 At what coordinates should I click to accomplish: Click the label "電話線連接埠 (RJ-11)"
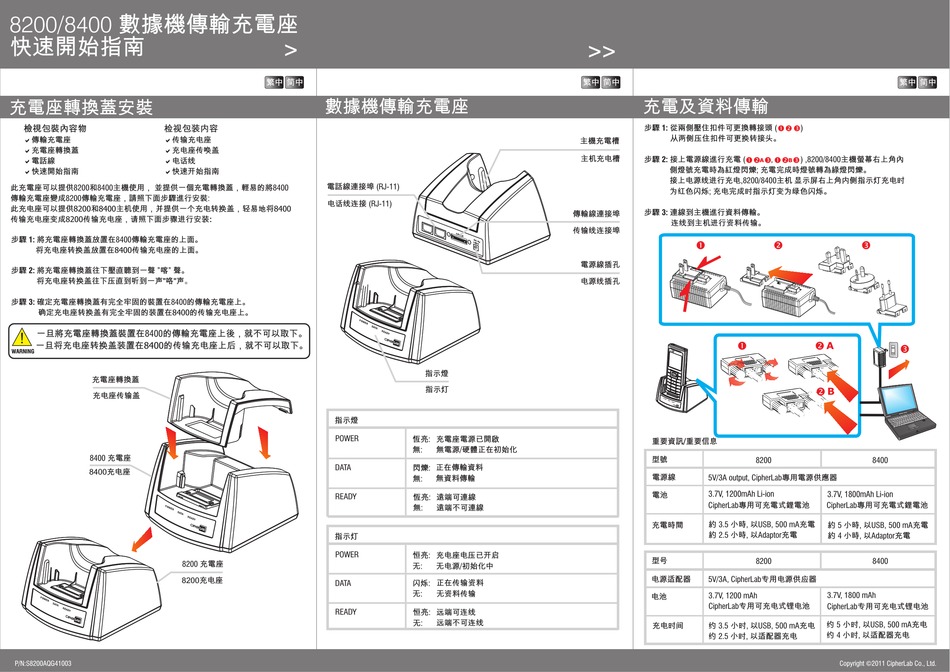point(364,187)
